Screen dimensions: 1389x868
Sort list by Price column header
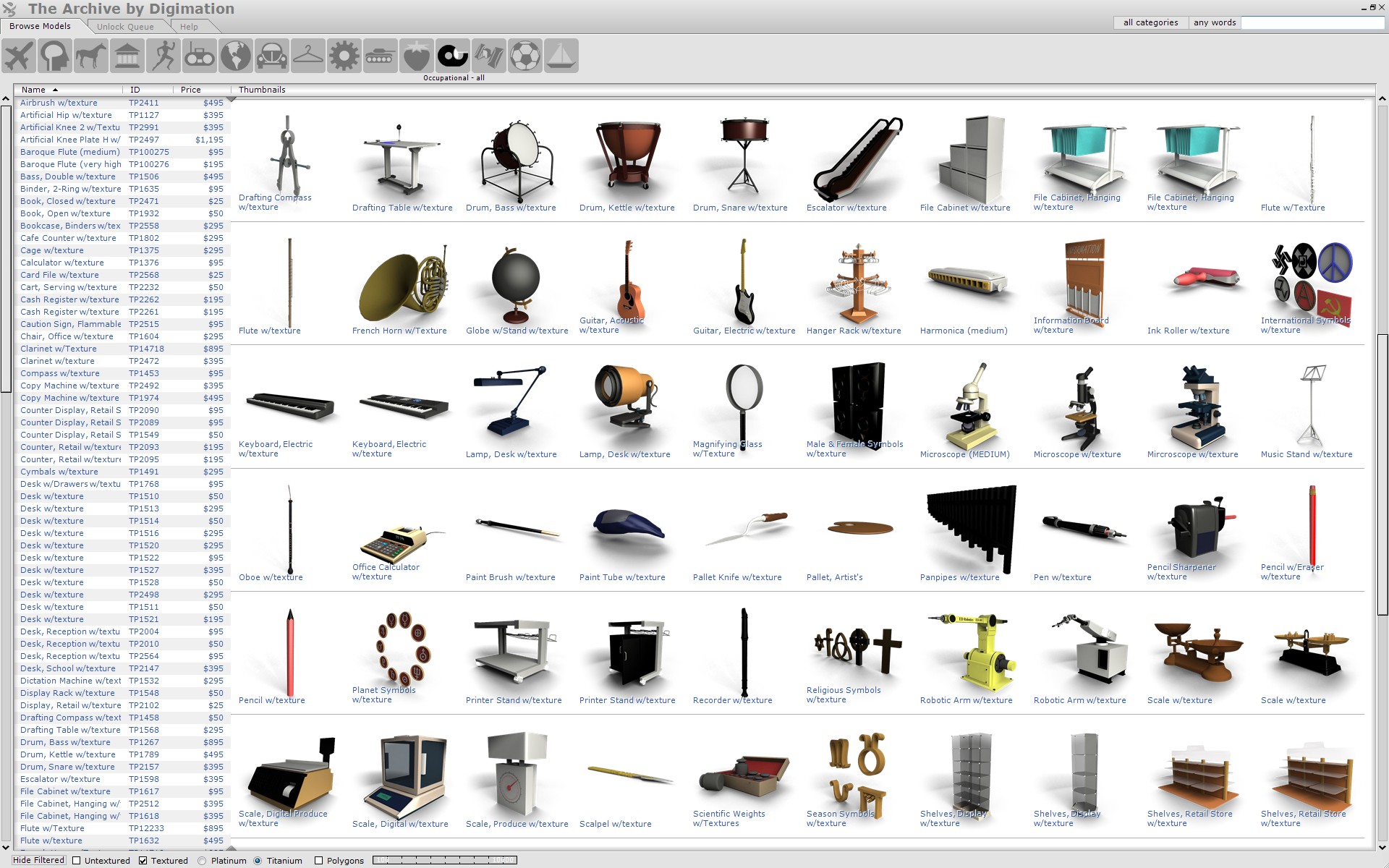click(203, 90)
